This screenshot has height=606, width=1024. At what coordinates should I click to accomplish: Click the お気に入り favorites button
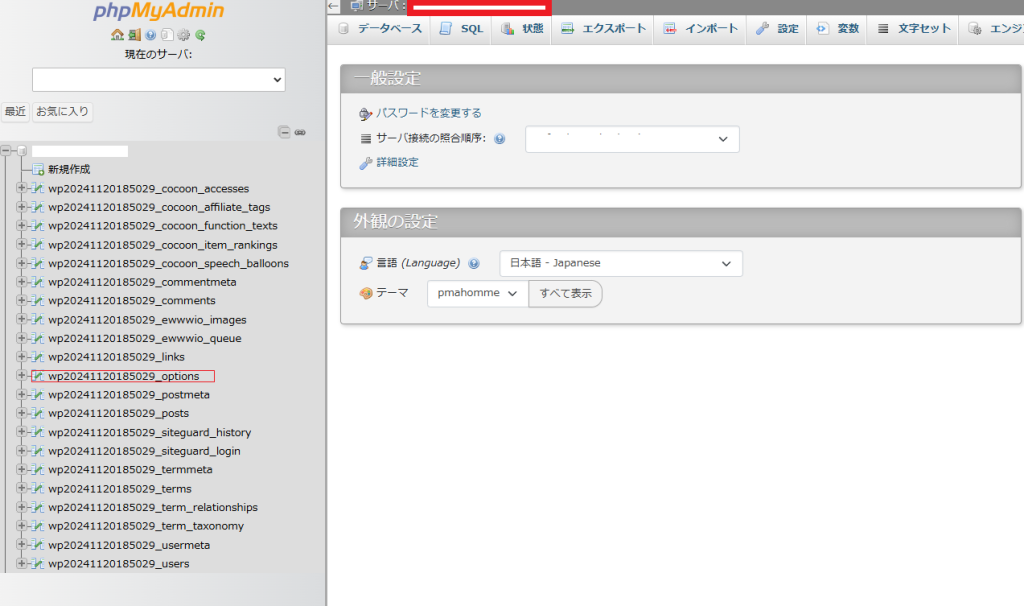click(x=62, y=111)
